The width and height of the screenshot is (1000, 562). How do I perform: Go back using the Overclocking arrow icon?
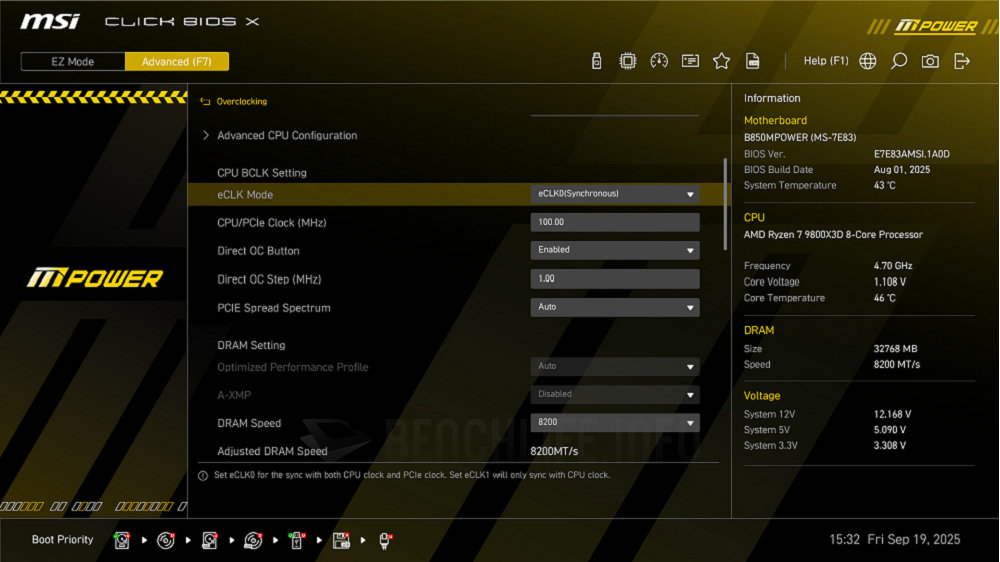click(205, 101)
